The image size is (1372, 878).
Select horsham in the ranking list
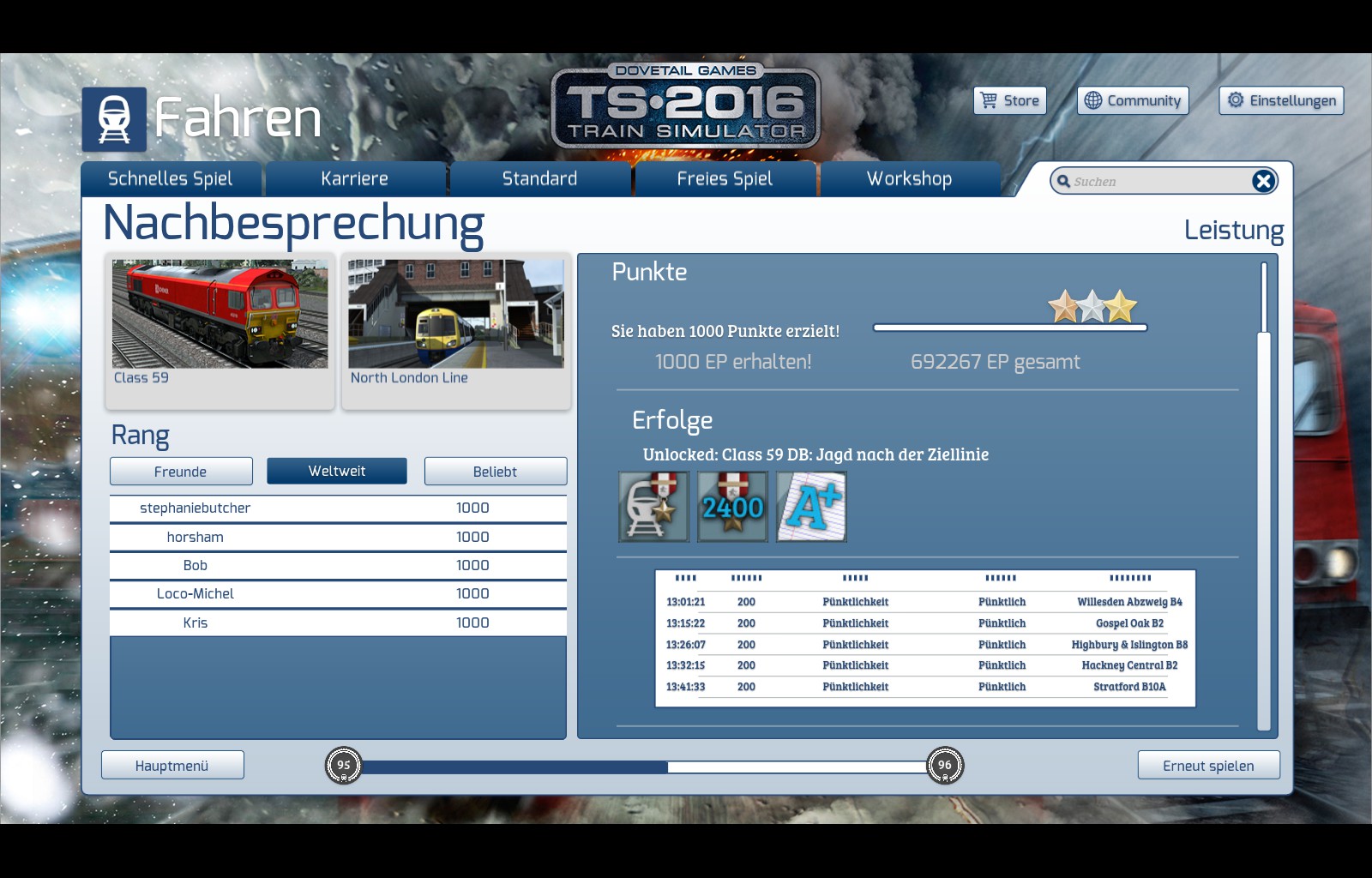coord(338,538)
